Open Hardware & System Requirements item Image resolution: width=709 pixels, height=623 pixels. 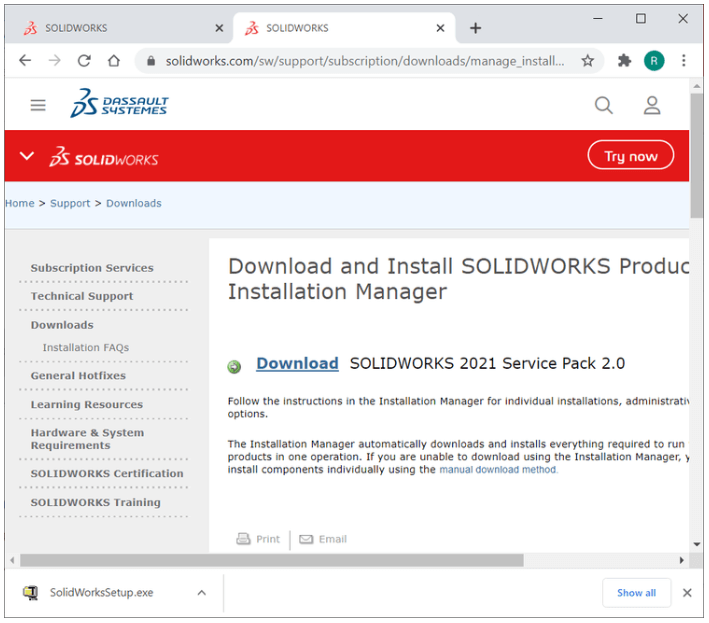[x=87, y=439]
